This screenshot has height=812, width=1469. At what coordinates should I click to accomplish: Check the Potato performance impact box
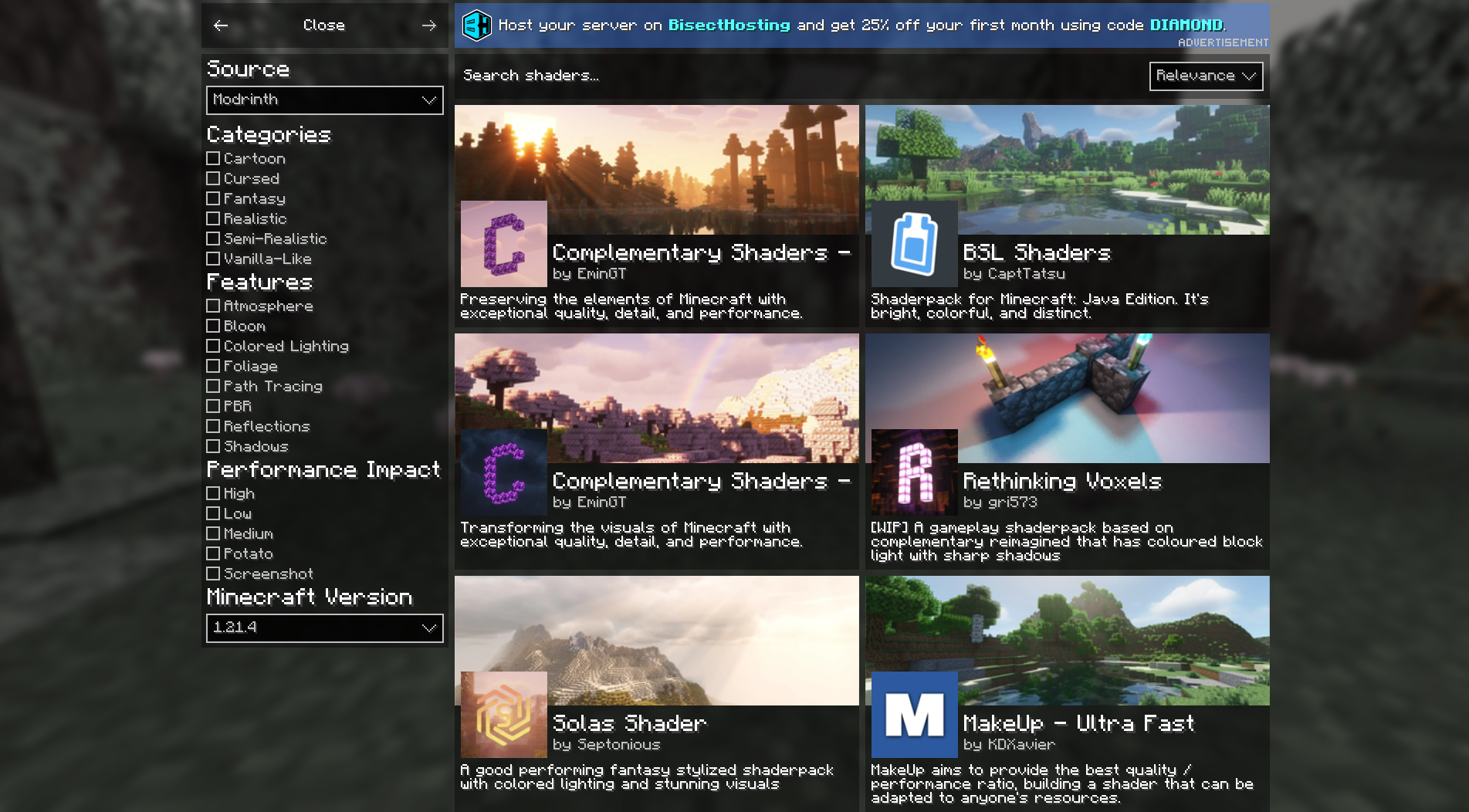(213, 553)
